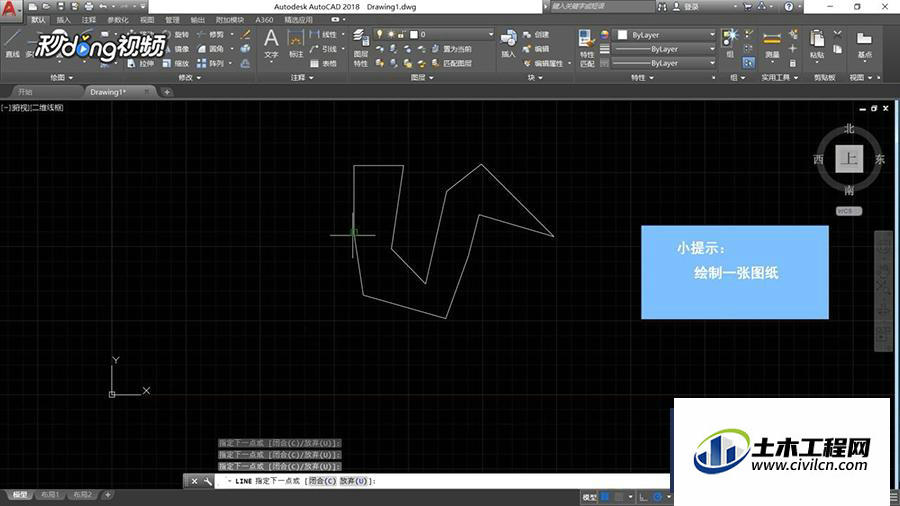Click the Stretch (拉伸) tool
Screen dimensions: 900x506
click(141, 64)
